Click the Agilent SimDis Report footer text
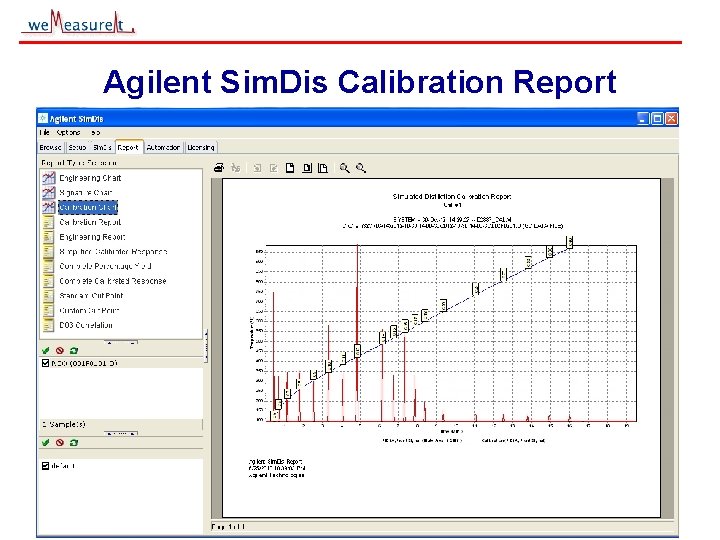This screenshot has width=720, height=540. tap(275, 461)
